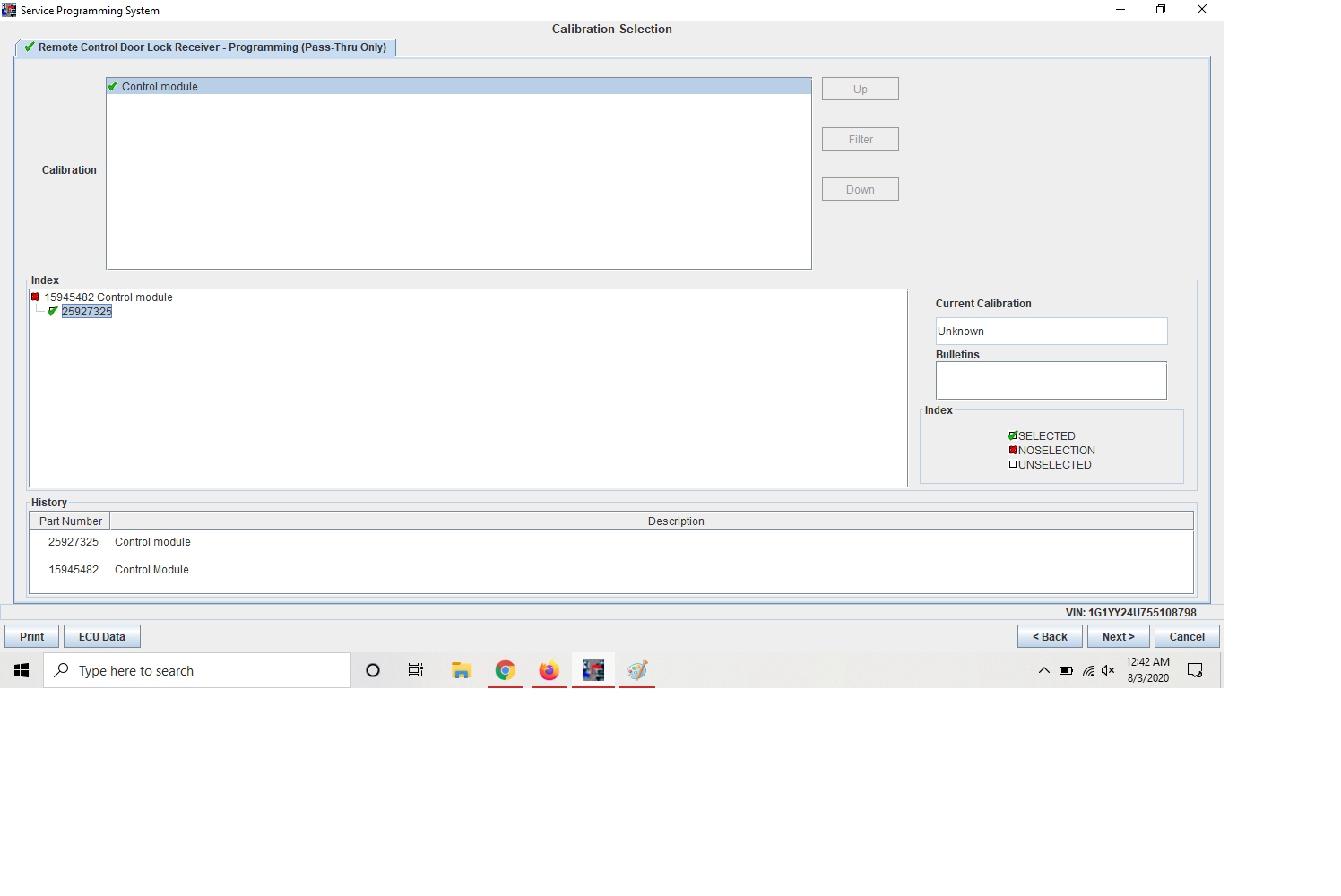
Task: Open Chrome from the taskbar
Action: pyautogui.click(x=506, y=670)
